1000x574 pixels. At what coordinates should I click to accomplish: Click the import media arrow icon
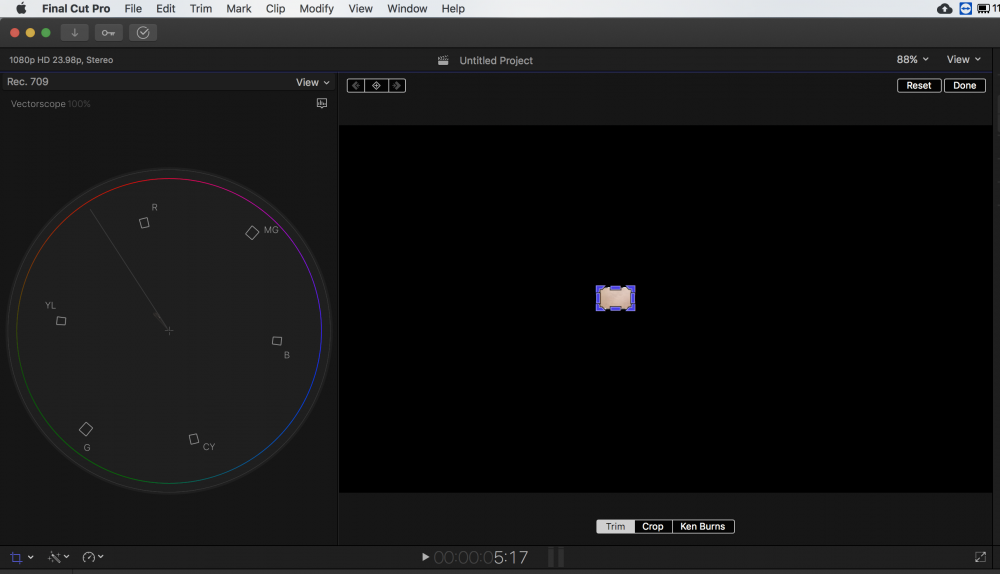[75, 33]
